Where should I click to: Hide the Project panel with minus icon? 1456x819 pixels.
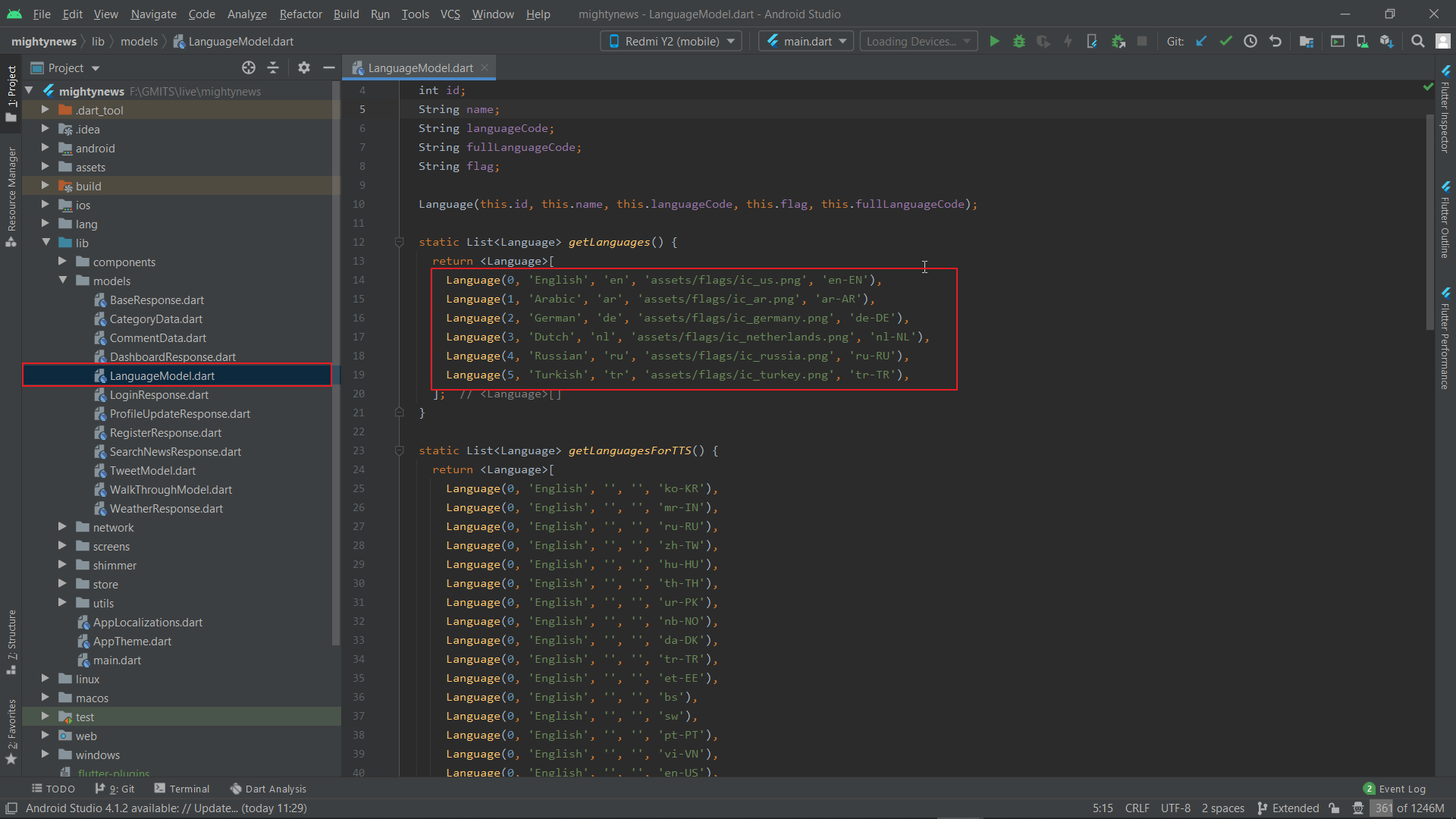point(329,68)
